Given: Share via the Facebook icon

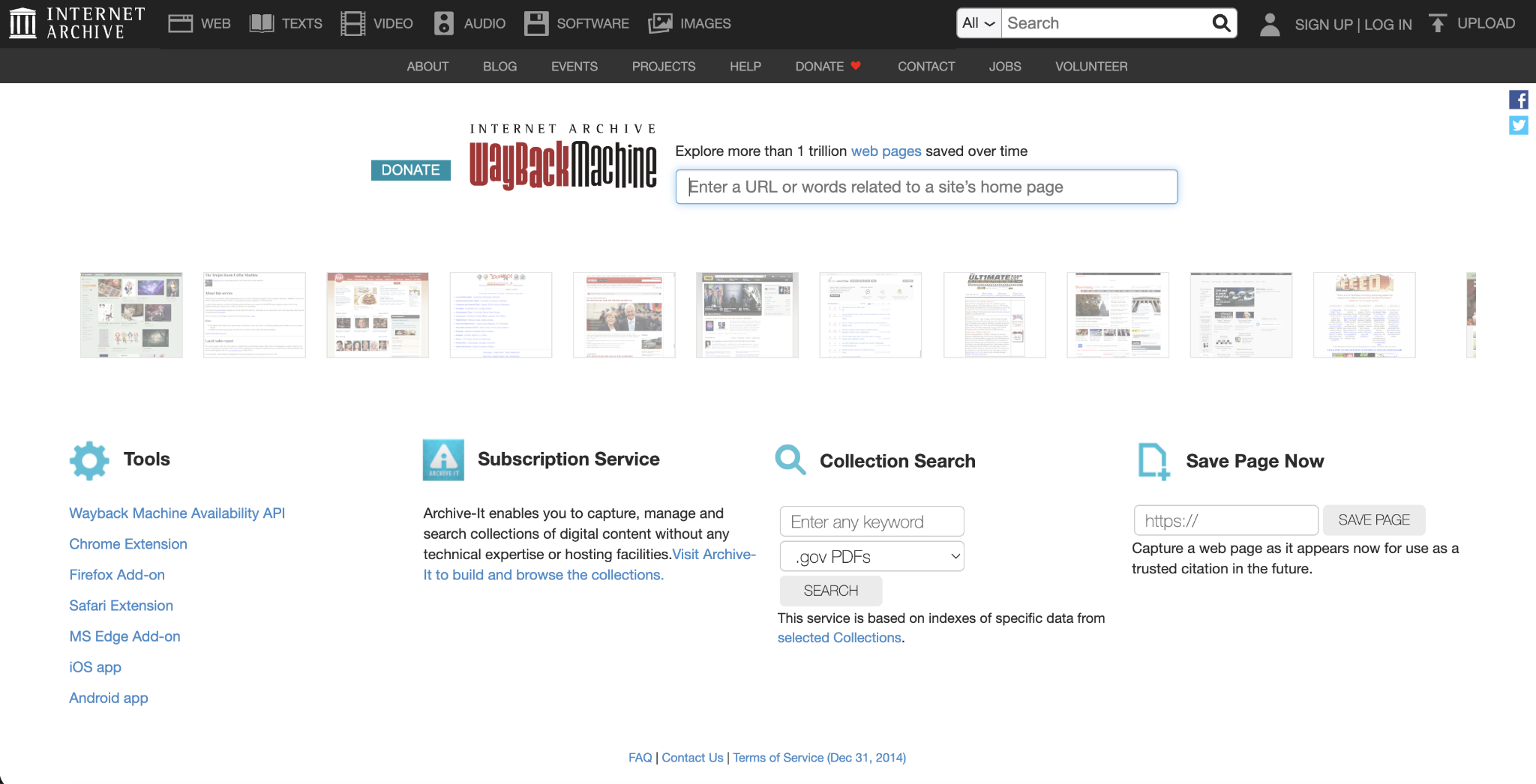Looking at the screenshot, I should coord(1519,100).
